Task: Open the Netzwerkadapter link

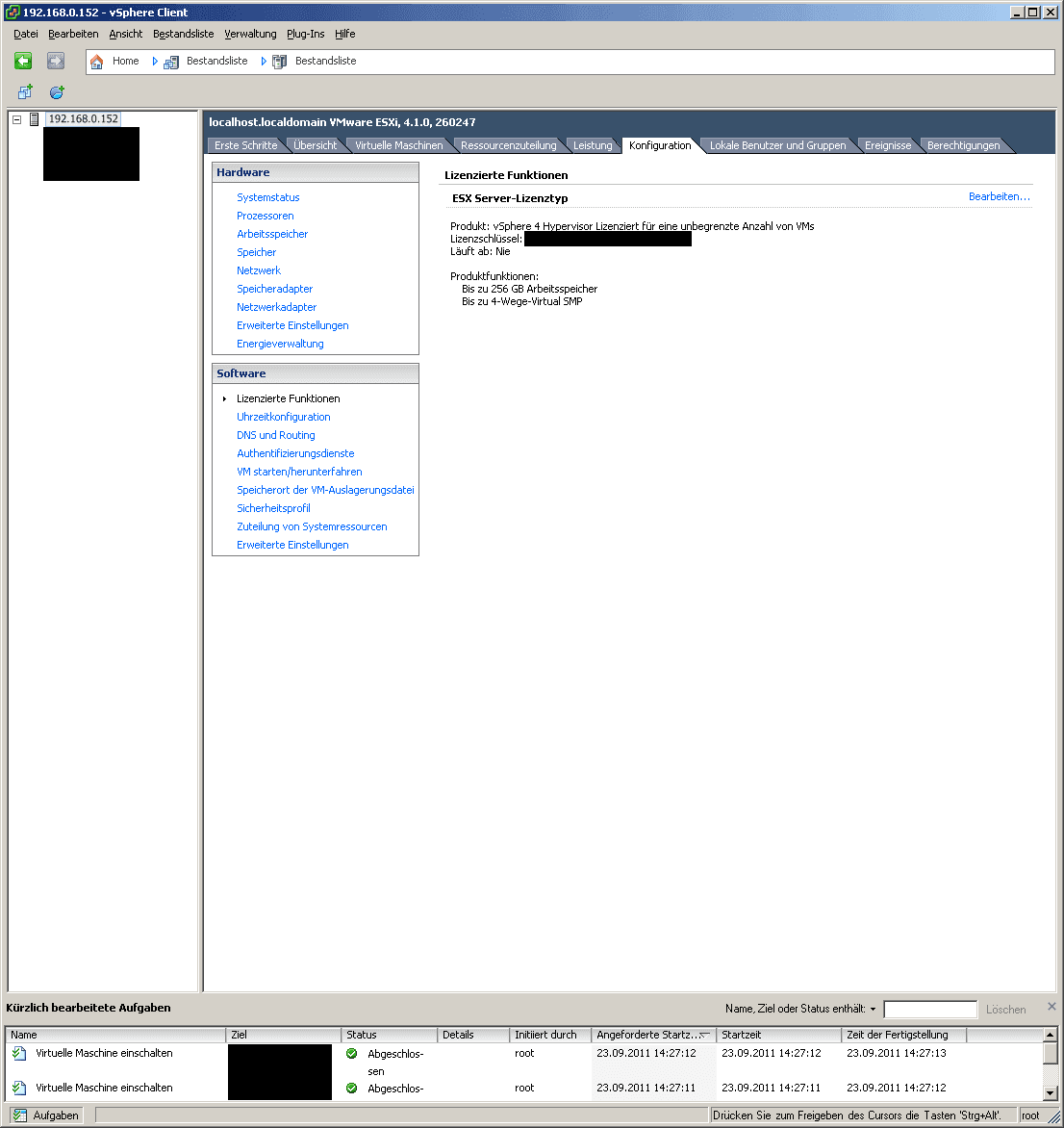Action: pos(277,307)
